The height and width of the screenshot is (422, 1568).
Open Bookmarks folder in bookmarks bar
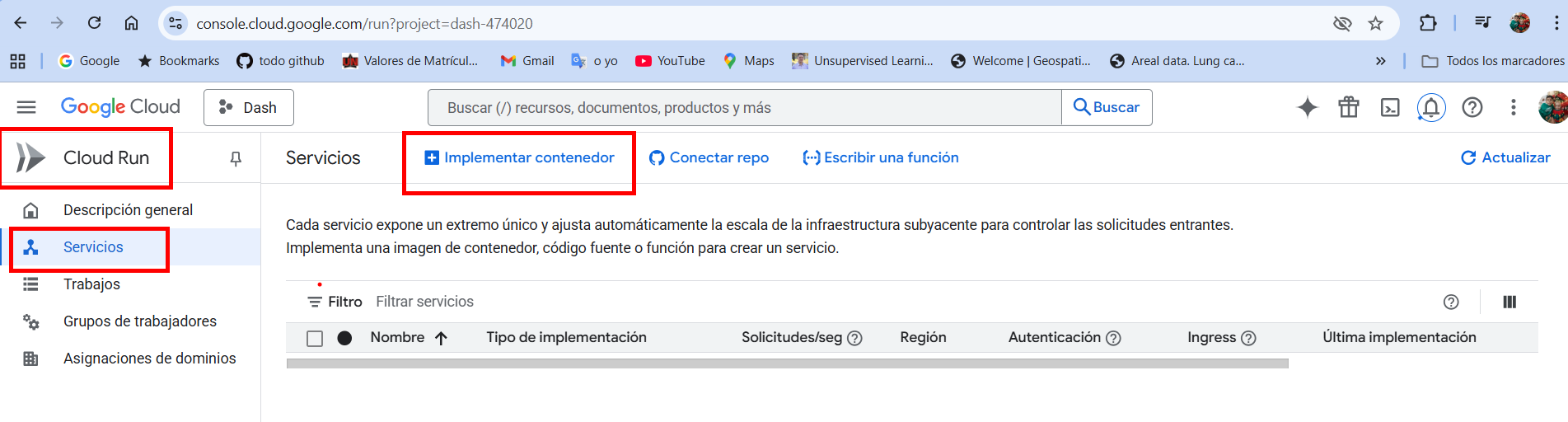[x=179, y=61]
